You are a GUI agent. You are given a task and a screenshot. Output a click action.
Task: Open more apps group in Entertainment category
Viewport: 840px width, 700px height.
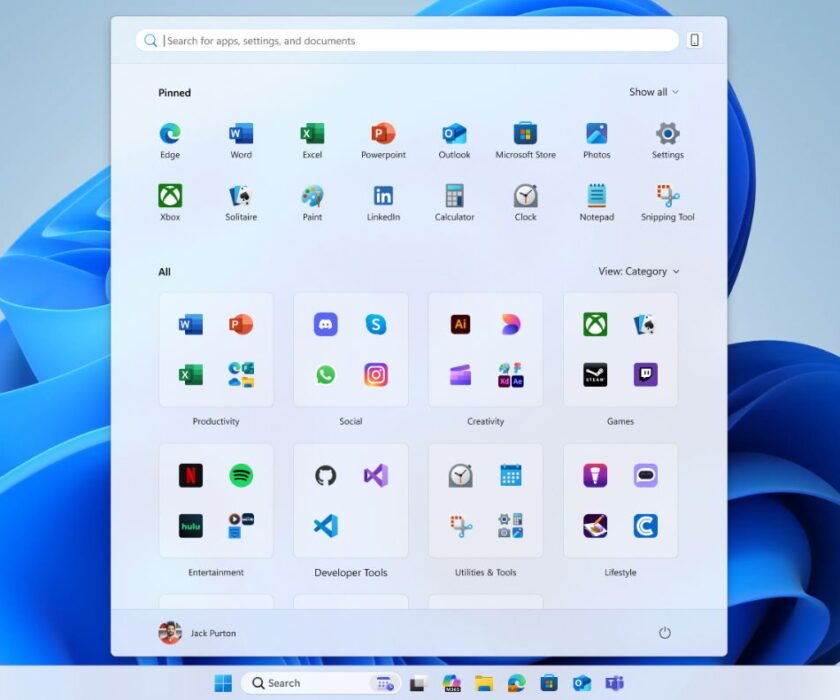(x=241, y=526)
